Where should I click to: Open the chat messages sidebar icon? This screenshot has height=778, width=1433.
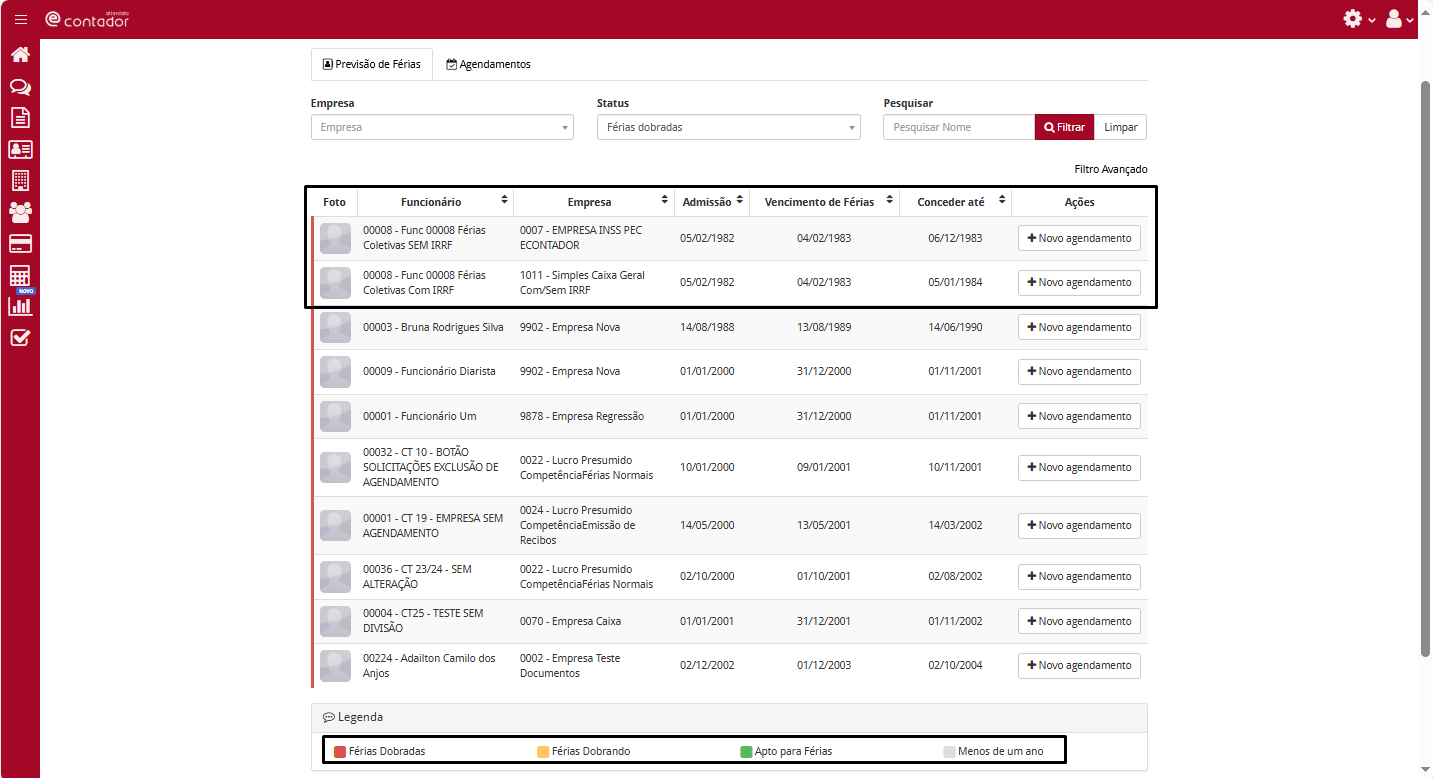tap(20, 87)
